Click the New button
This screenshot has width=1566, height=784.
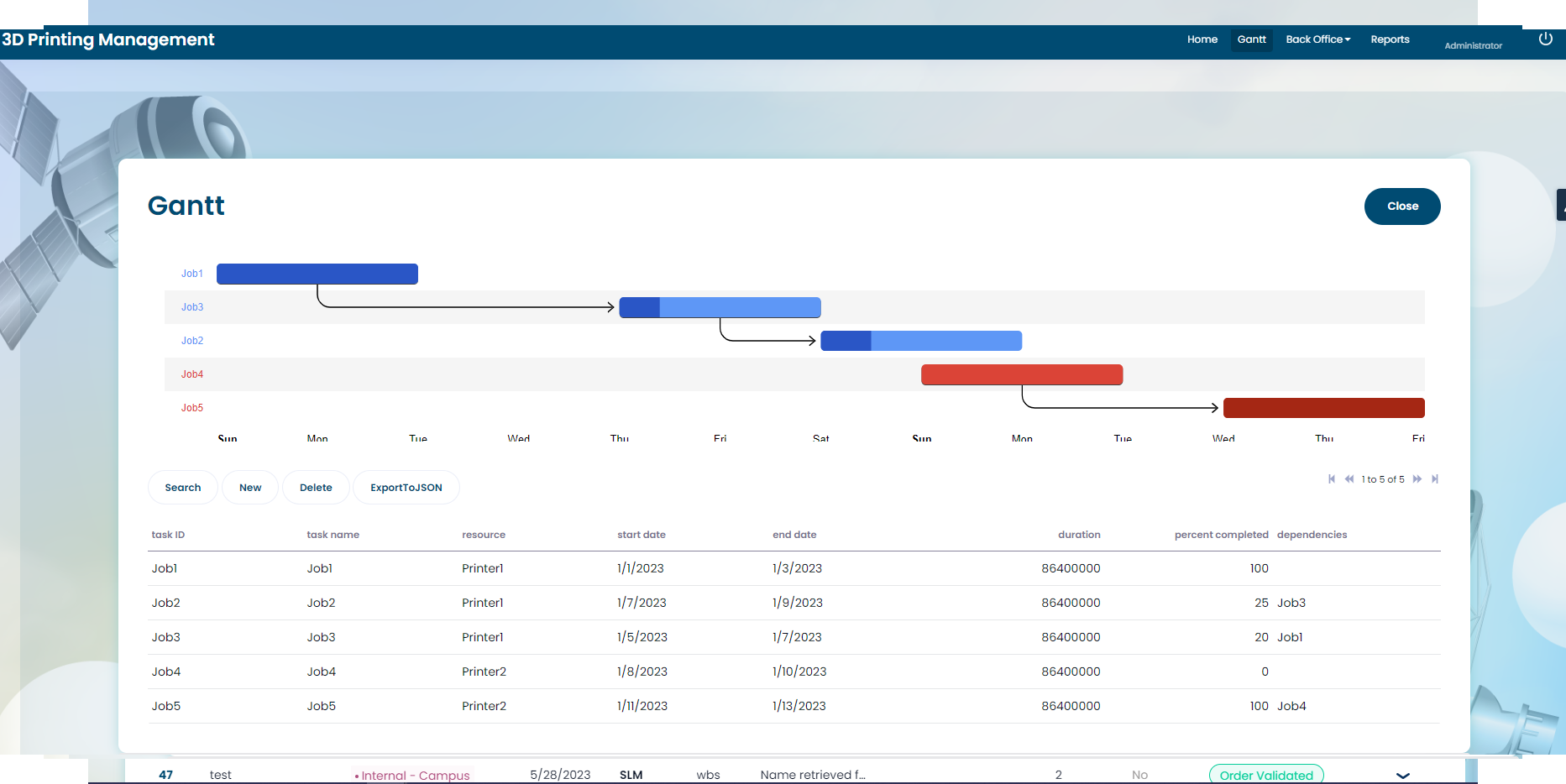point(250,488)
